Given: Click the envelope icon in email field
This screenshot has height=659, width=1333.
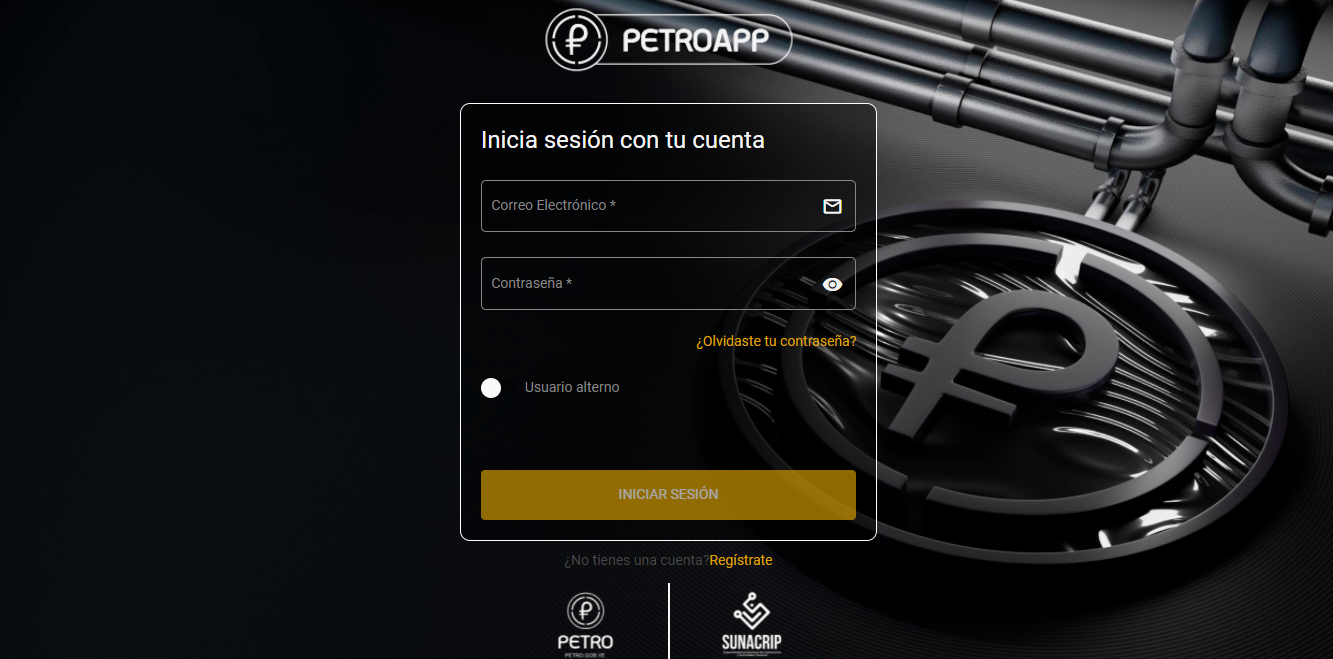Looking at the screenshot, I should tap(832, 206).
